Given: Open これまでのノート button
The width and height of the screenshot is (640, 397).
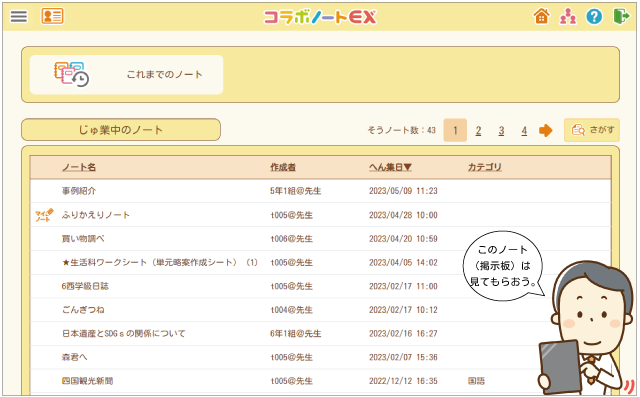Looking at the screenshot, I should pos(127,75).
